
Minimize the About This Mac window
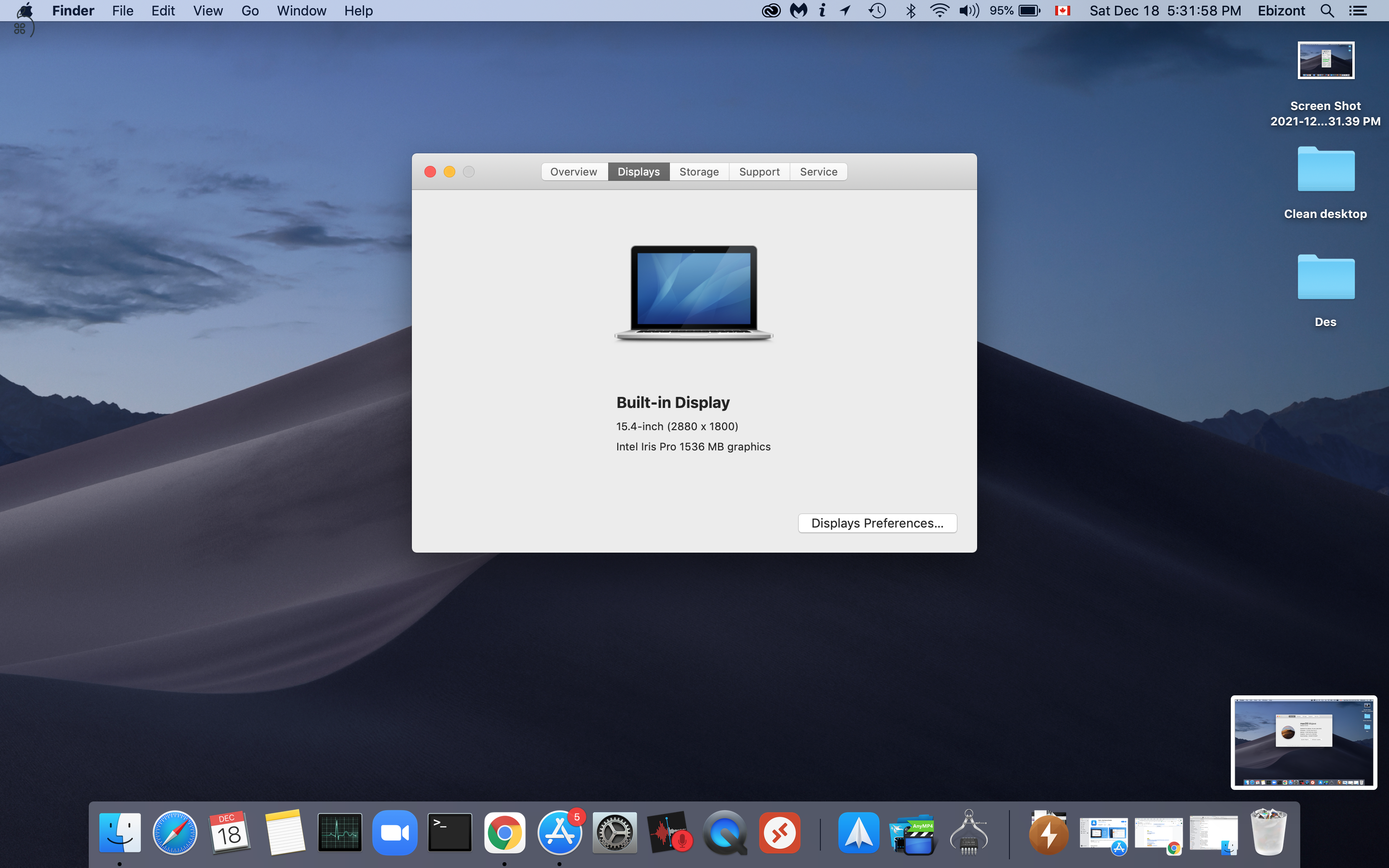click(449, 172)
